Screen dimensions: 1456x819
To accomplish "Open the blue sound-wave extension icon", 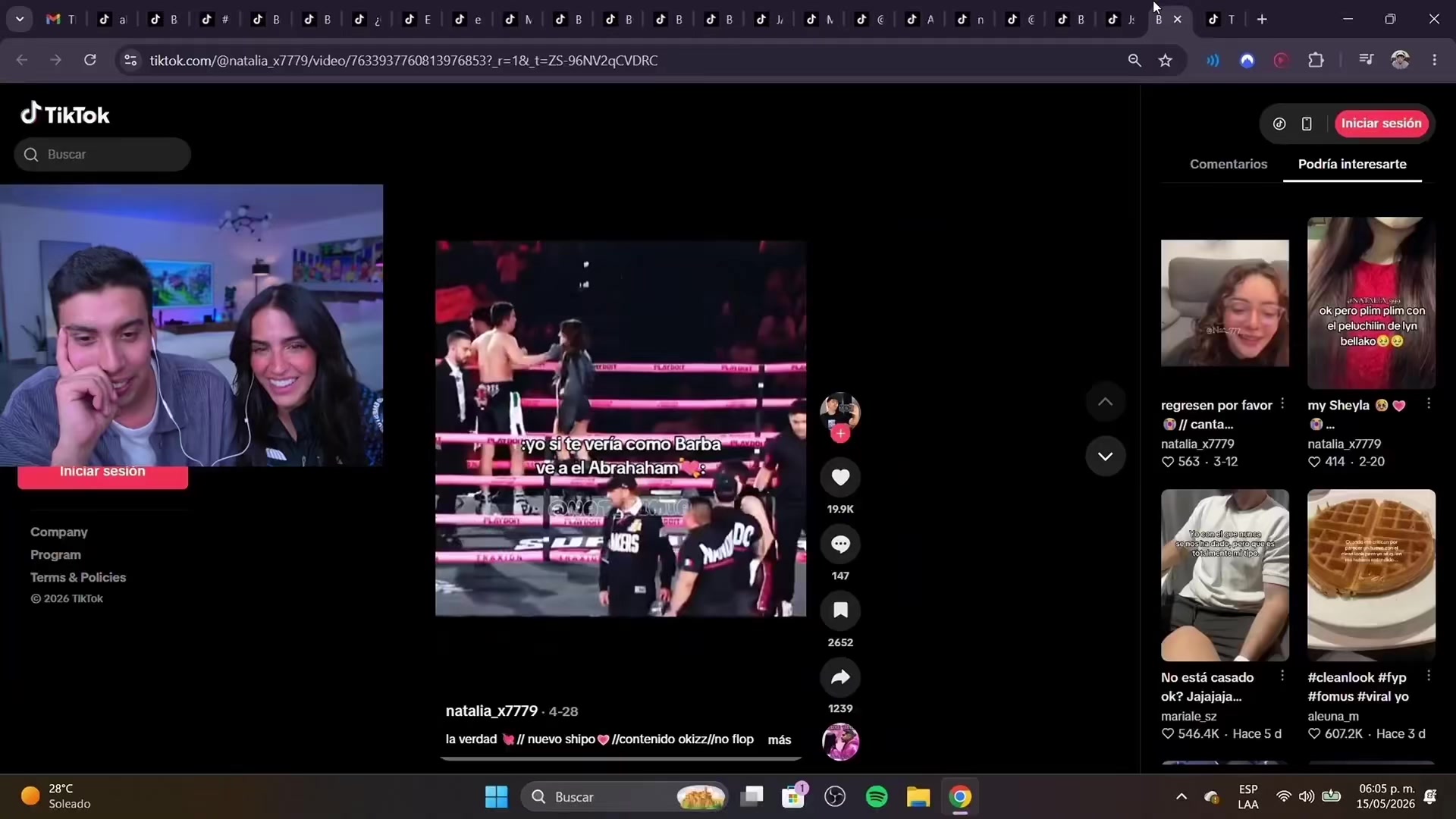I will coord(1213,60).
